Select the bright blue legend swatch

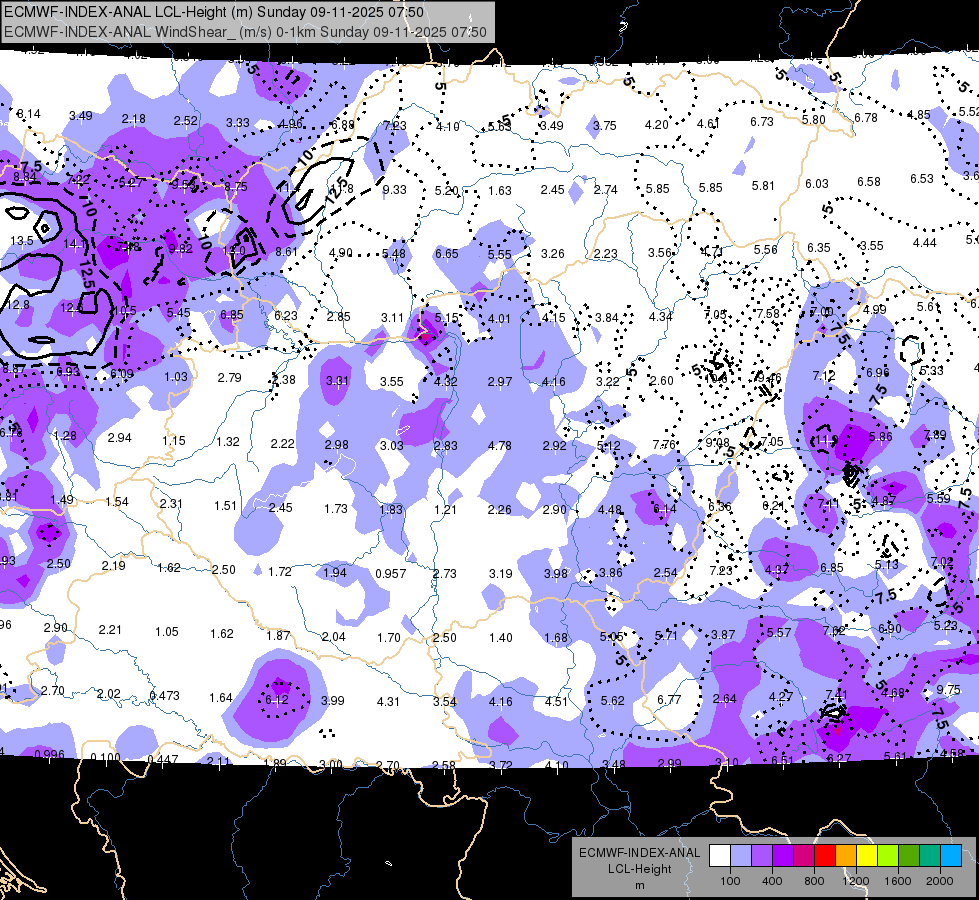951,855
